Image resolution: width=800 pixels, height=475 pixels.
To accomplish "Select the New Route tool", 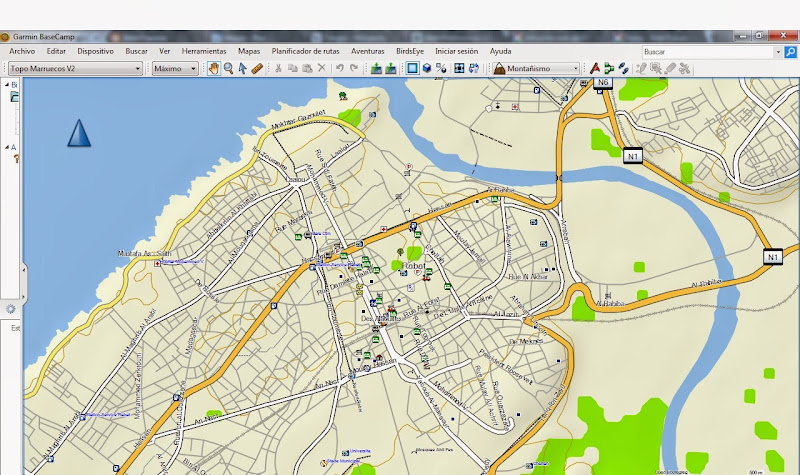I will coord(609,68).
